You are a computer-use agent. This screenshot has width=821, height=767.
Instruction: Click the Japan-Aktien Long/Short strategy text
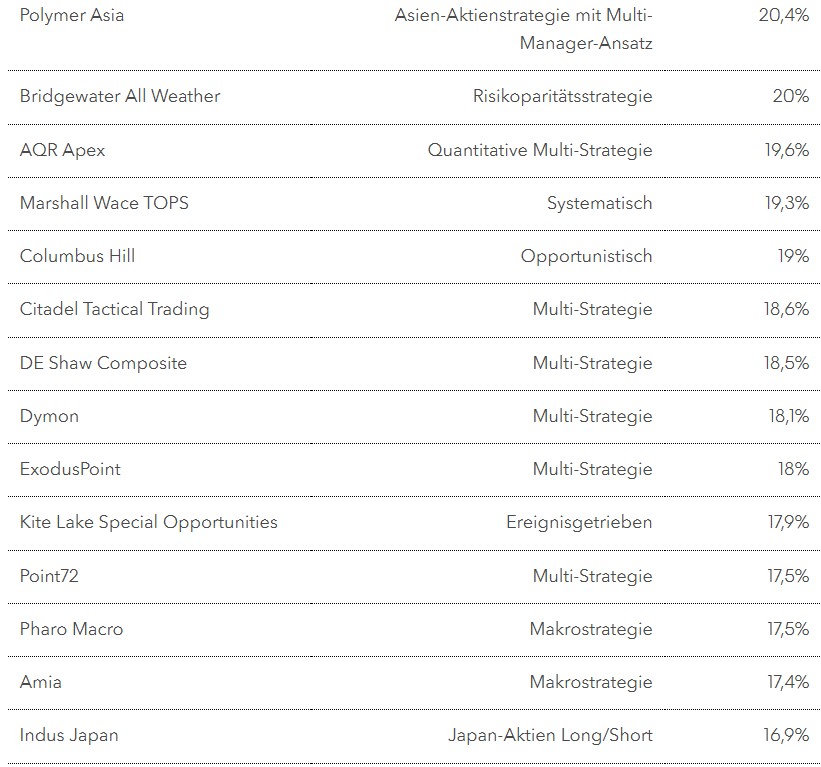tap(550, 736)
